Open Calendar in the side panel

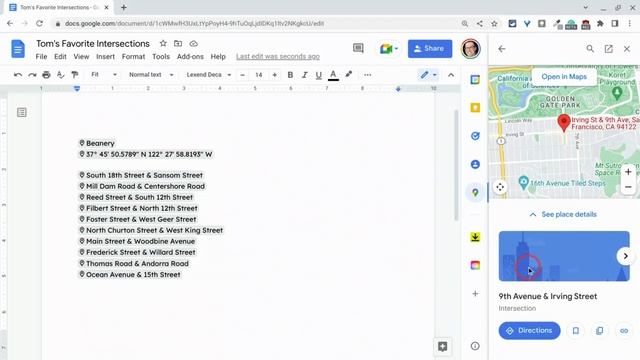click(475, 80)
